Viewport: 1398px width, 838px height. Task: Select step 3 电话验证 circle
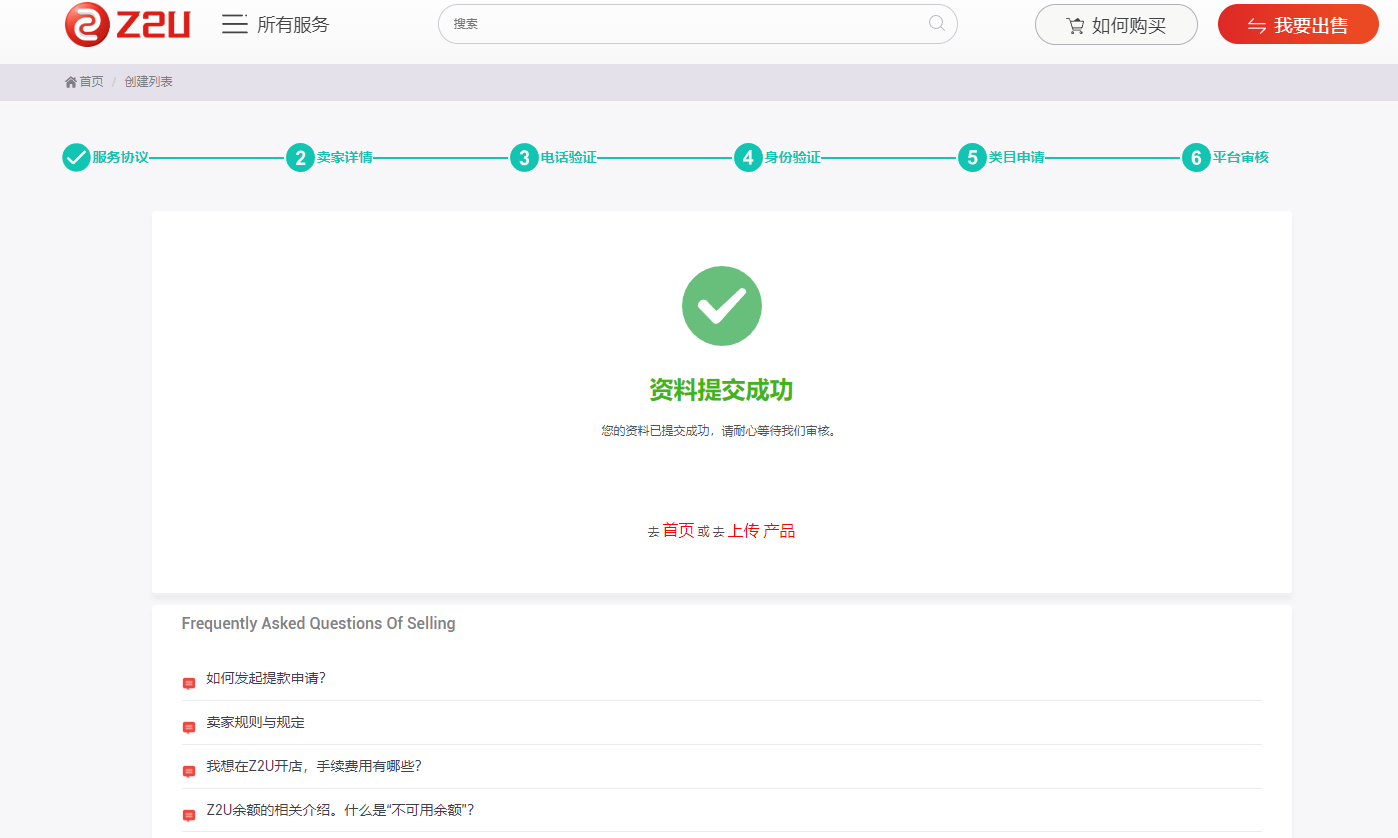(x=523, y=158)
